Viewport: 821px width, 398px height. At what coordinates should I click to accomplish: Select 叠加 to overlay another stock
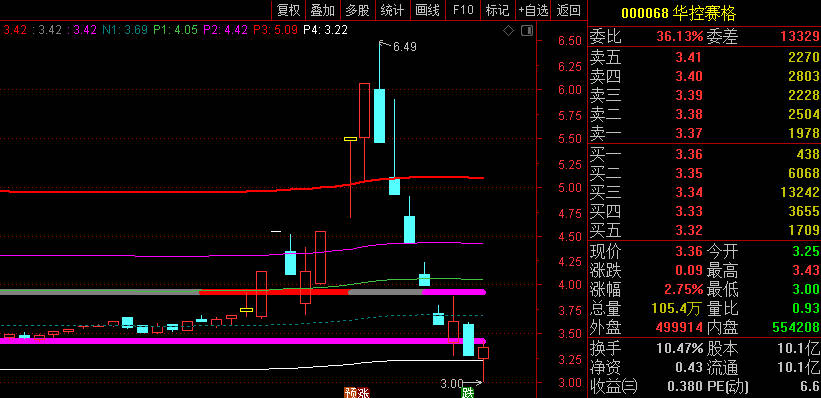pyautogui.click(x=323, y=9)
